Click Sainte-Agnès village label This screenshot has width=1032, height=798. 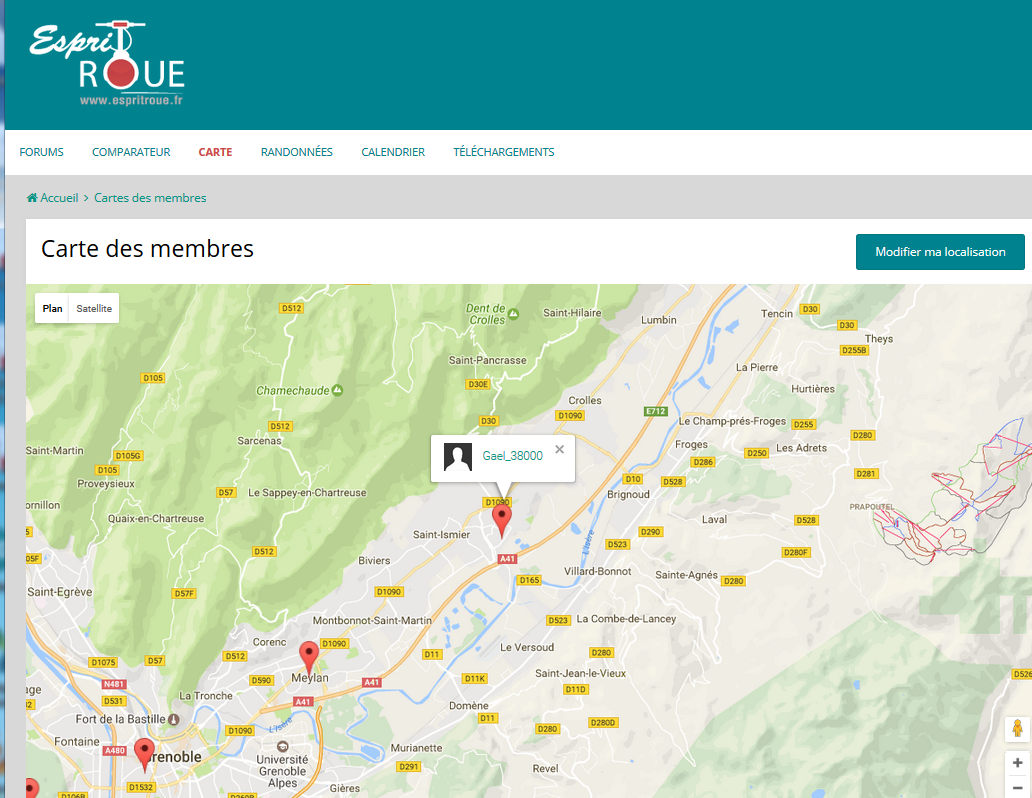[686, 575]
